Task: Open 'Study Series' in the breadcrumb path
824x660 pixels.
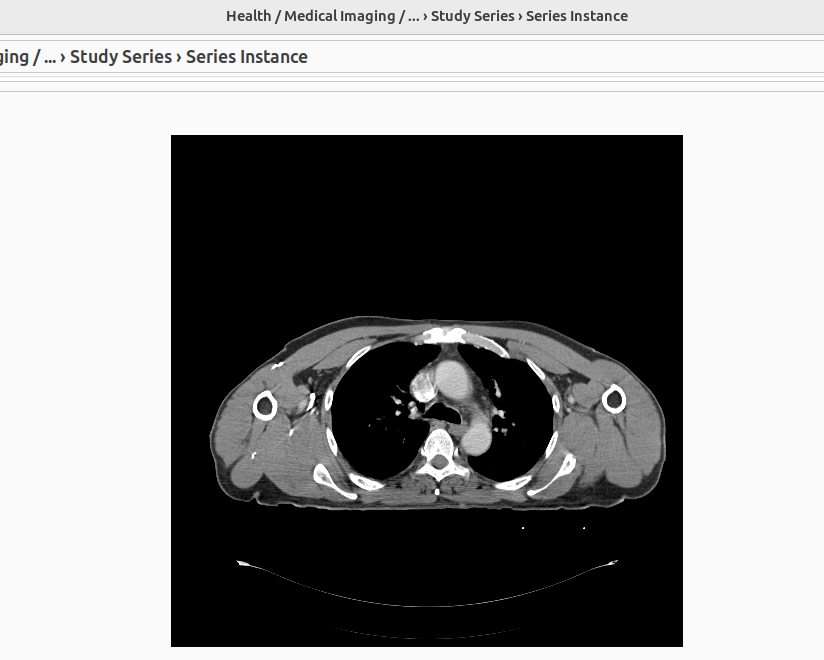Action: click(121, 57)
